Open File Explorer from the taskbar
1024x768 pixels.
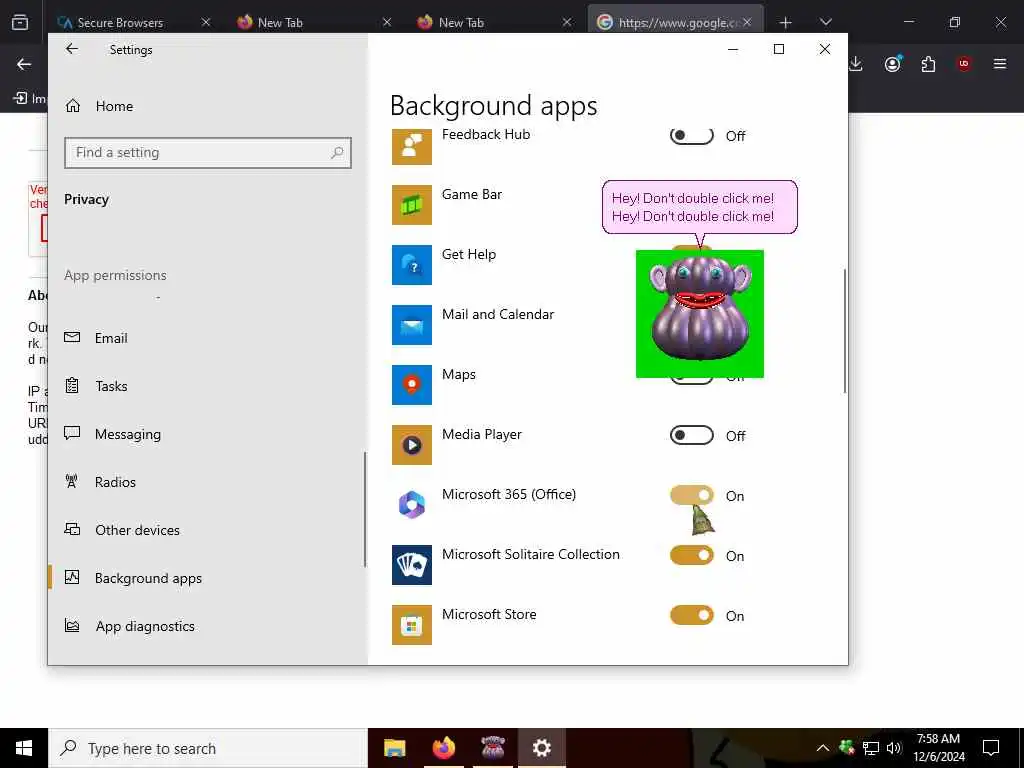tap(394, 748)
